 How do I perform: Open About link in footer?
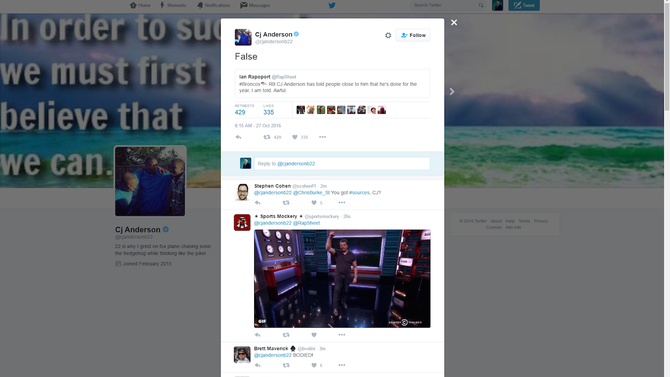click(x=496, y=221)
